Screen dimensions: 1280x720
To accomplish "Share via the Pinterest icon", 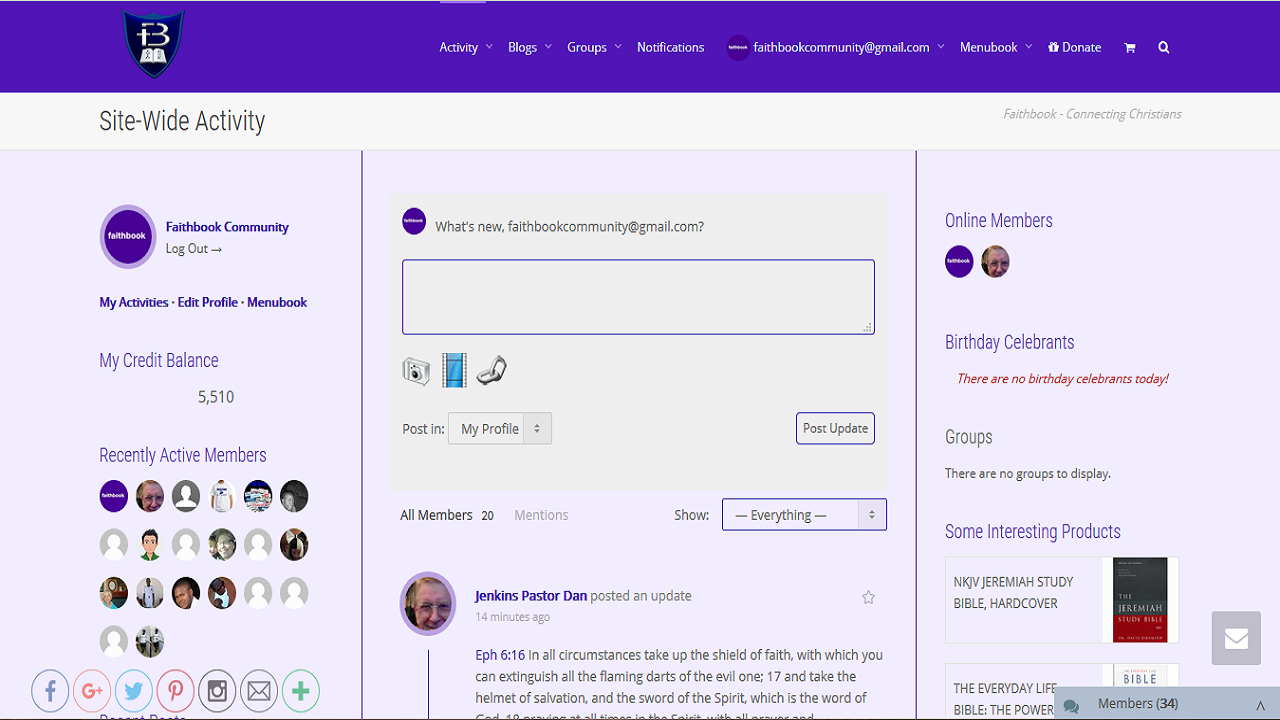I will 175,691.
